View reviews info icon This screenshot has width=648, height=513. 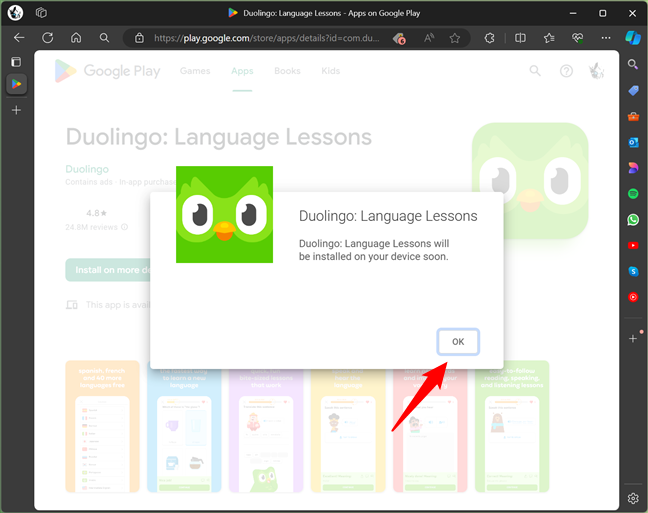124,227
